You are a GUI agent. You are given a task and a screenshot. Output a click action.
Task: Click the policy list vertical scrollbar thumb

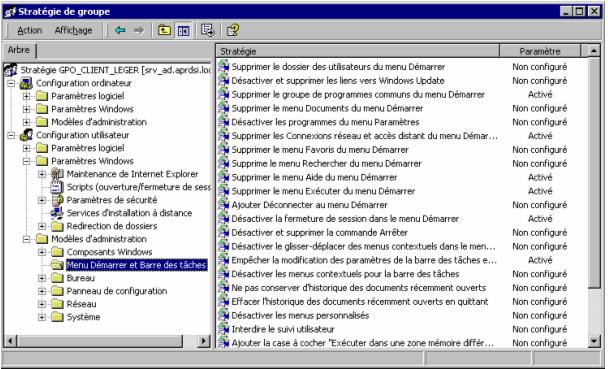[x=594, y=172]
